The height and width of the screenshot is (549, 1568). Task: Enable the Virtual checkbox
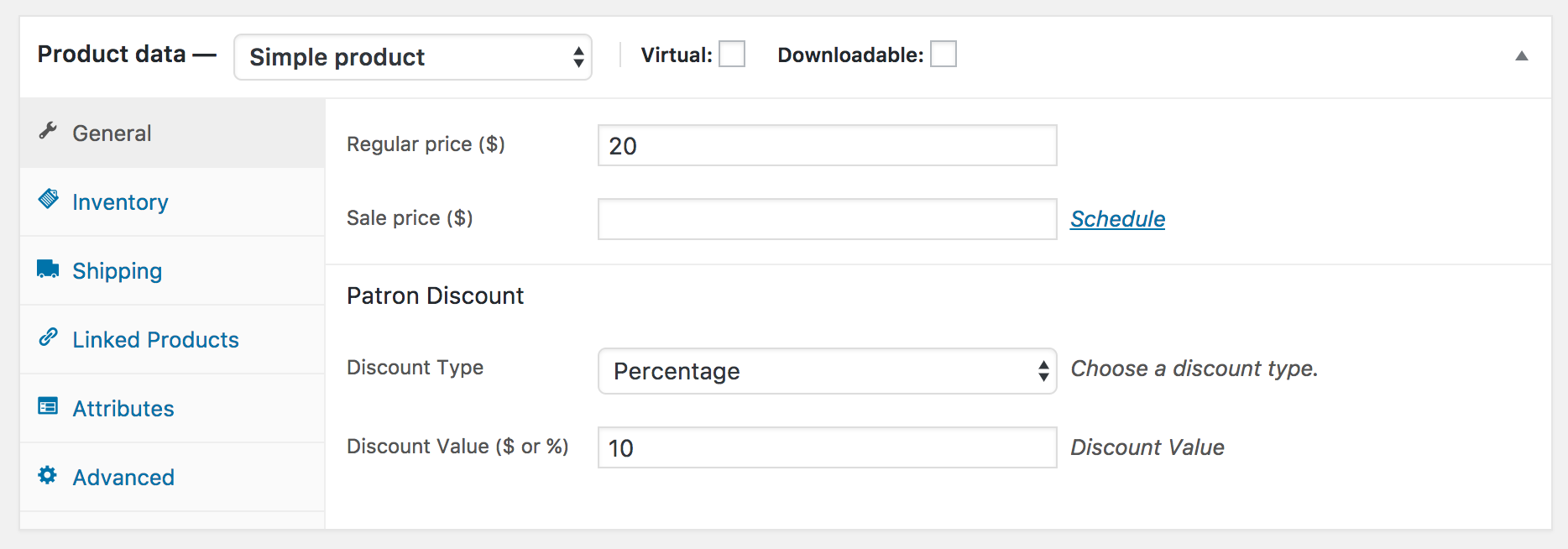(x=732, y=55)
